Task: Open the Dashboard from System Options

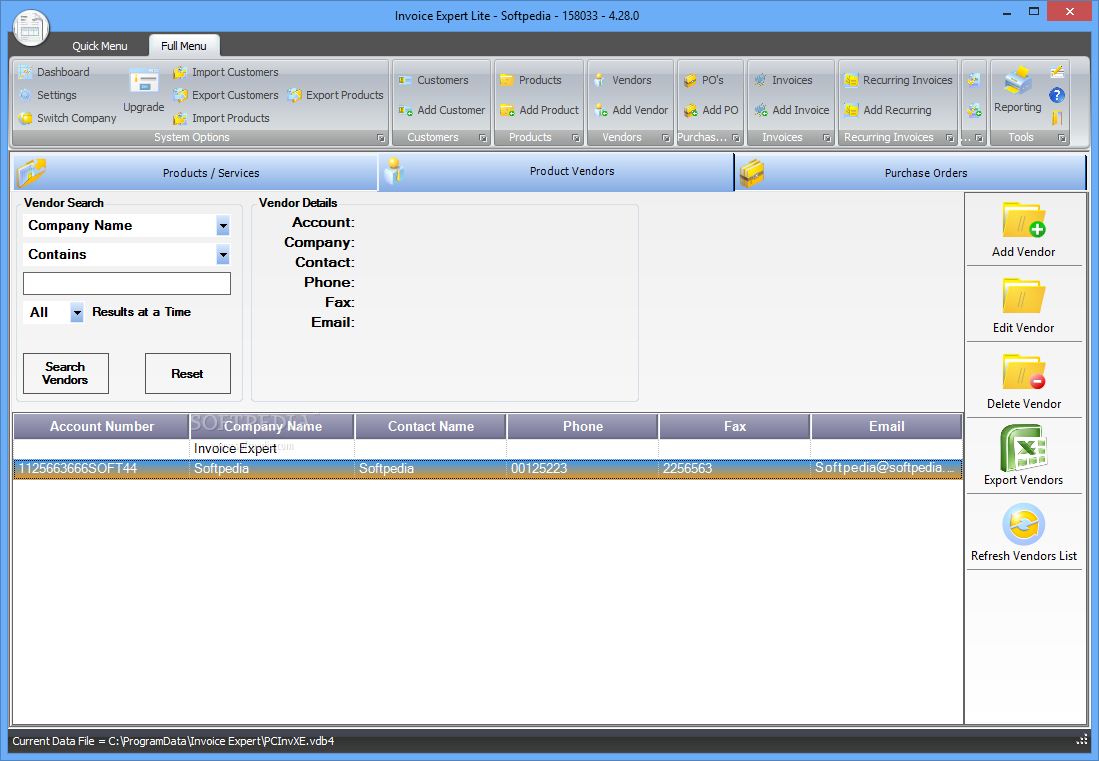Action: [55, 72]
